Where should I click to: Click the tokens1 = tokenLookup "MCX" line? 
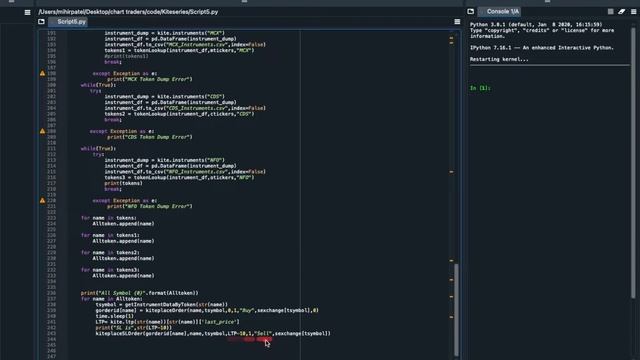click(x=179, y=50)
